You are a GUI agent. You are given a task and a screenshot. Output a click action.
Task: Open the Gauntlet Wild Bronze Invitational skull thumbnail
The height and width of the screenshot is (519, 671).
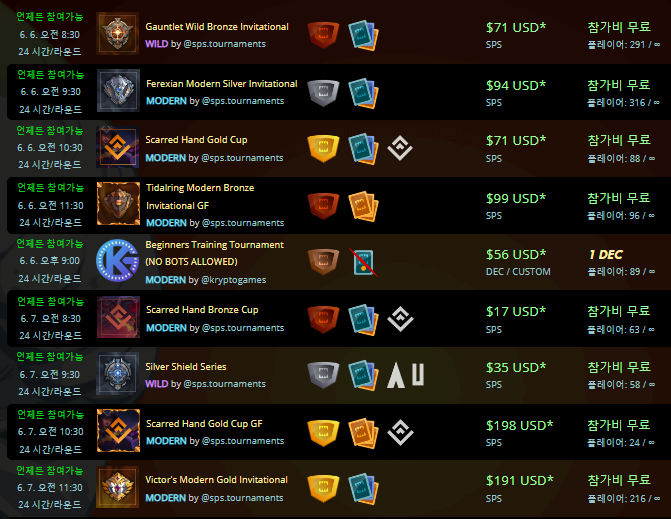[x=118, y=33]
